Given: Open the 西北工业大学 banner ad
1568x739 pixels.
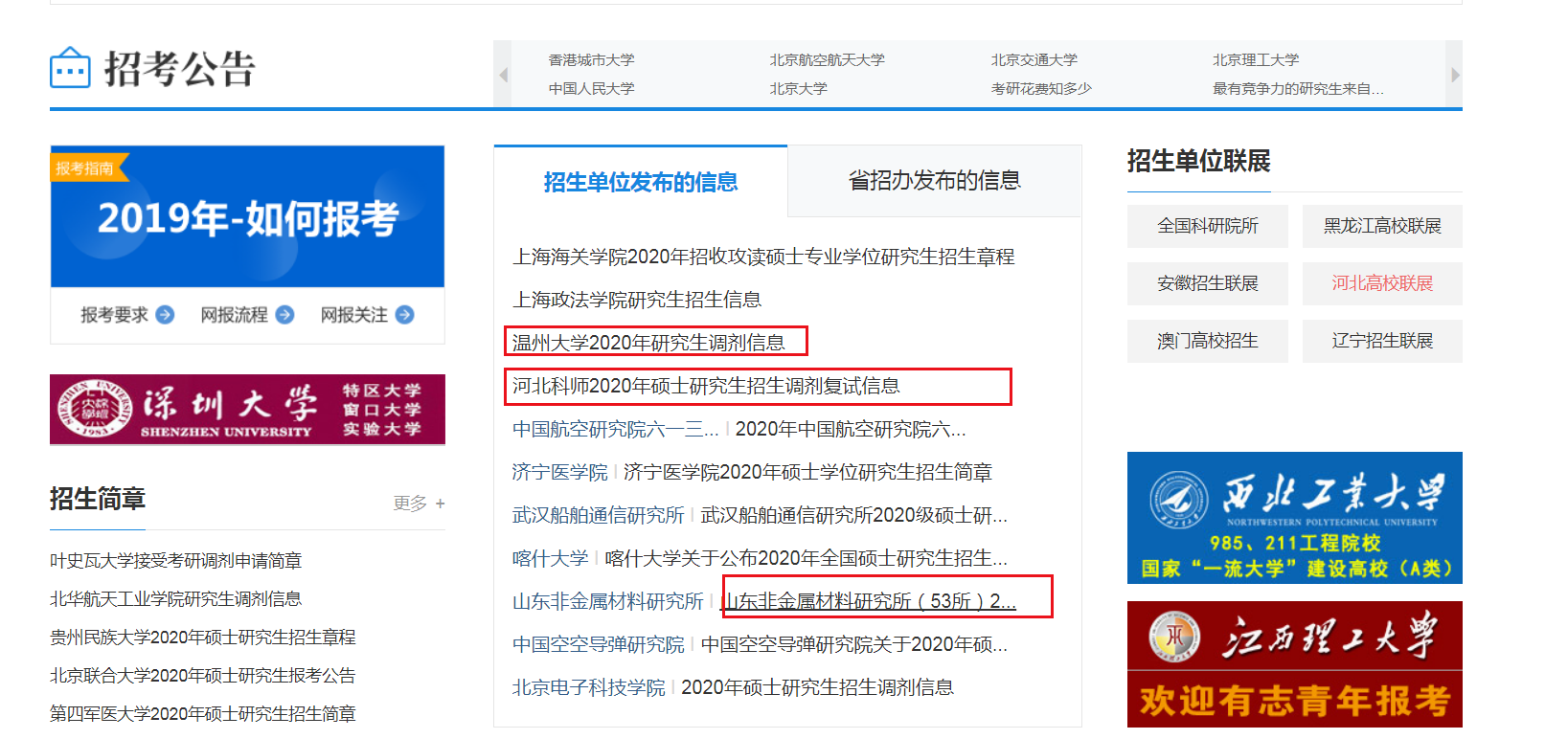Looking at the screenshot, I should [x=1294, y=518].
